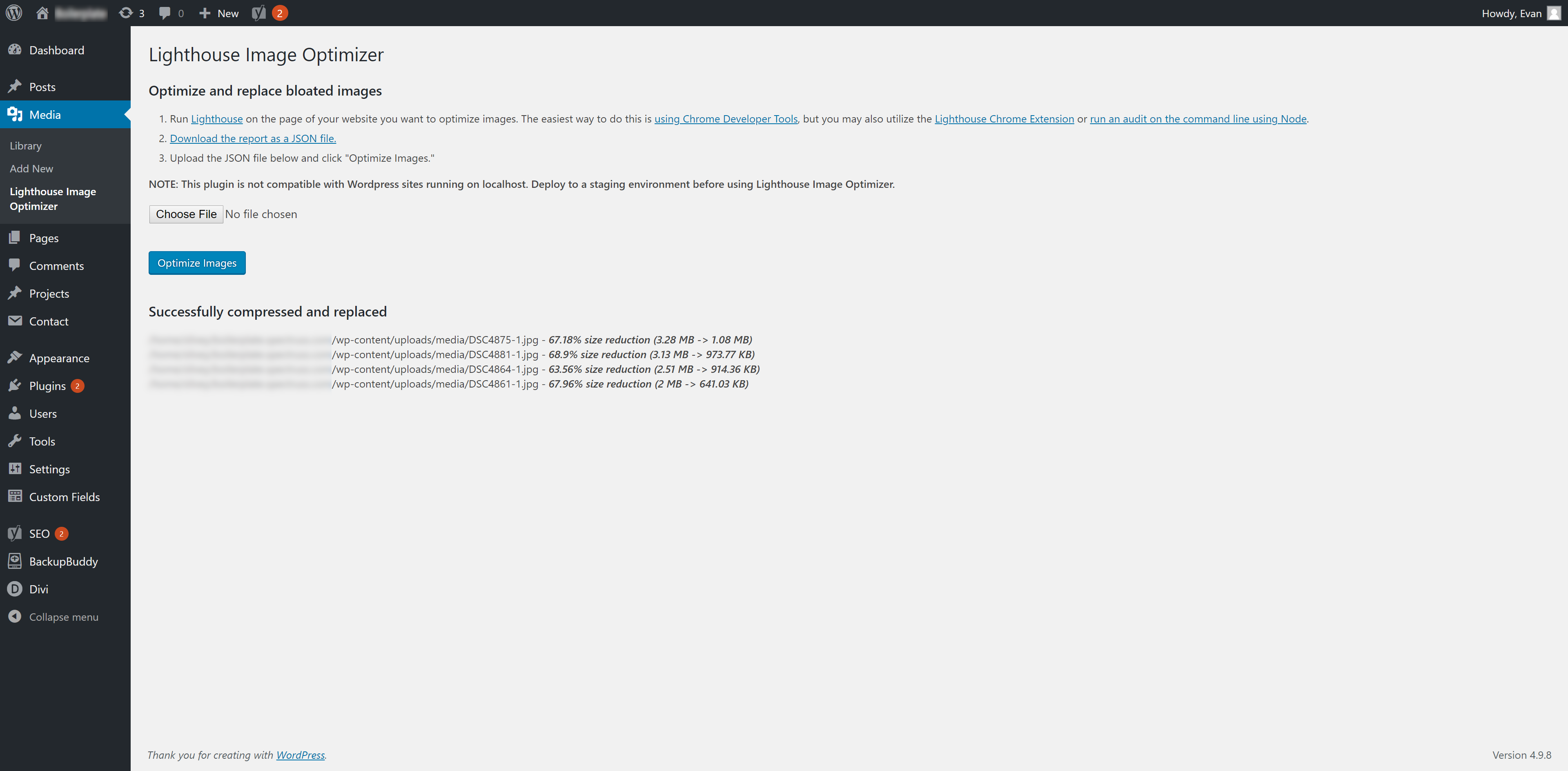This screenshot has width=1568, height=771.
Task: Go to the Media Library submenu
Action: [26, 145]
